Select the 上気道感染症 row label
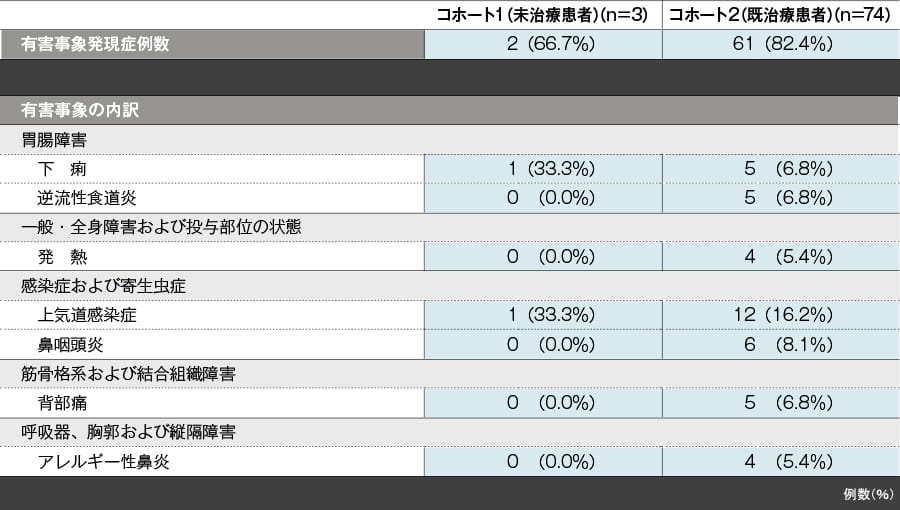 [x=86, y=315]
